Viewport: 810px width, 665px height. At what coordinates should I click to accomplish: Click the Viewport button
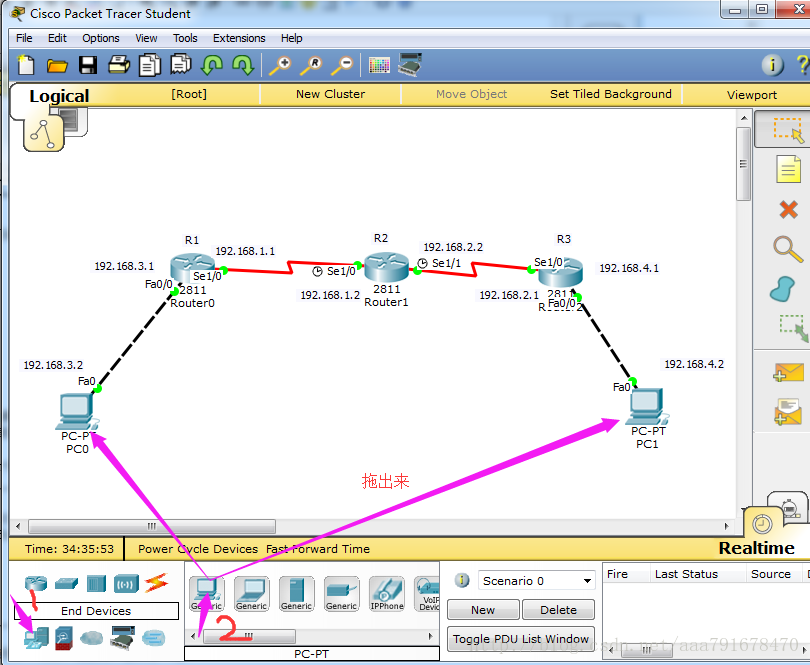pos(752,95)
